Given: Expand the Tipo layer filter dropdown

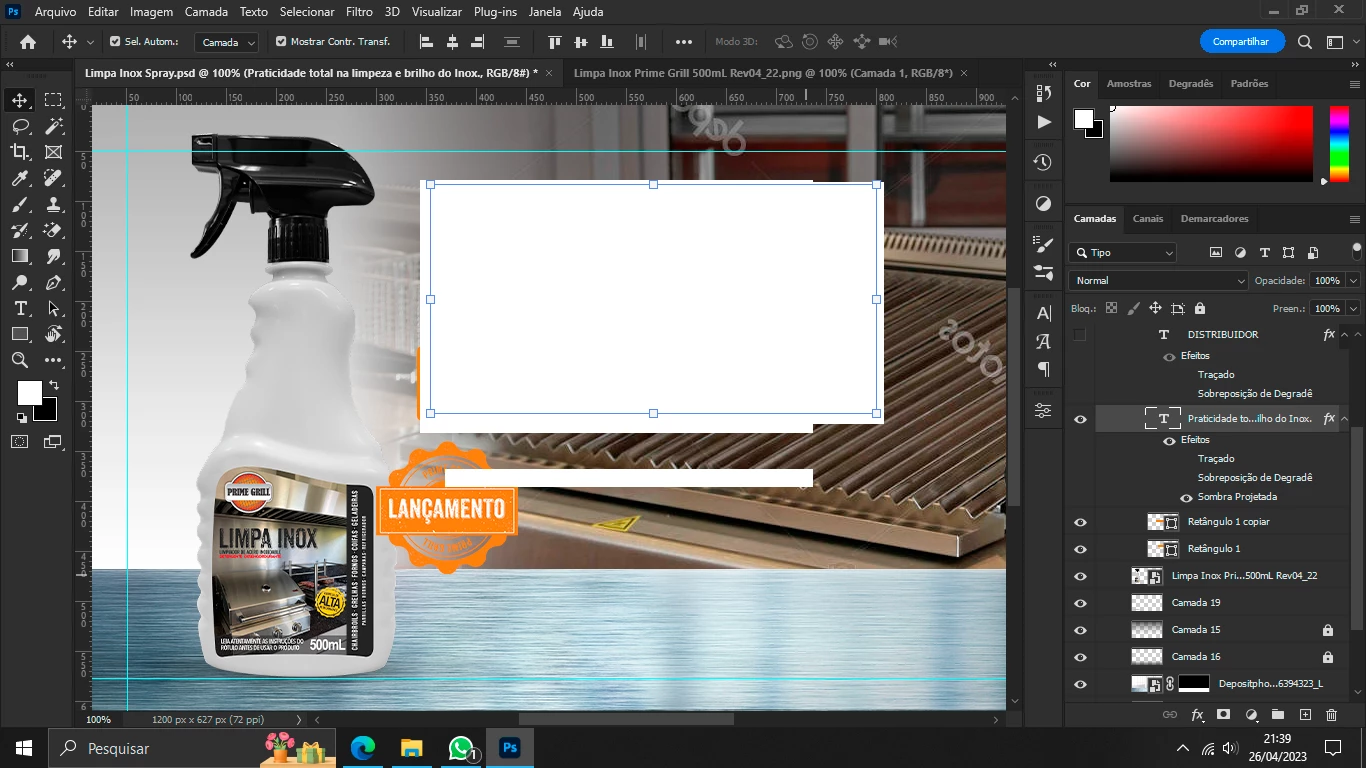Looking at the screenshot, I should point(1122,253).
